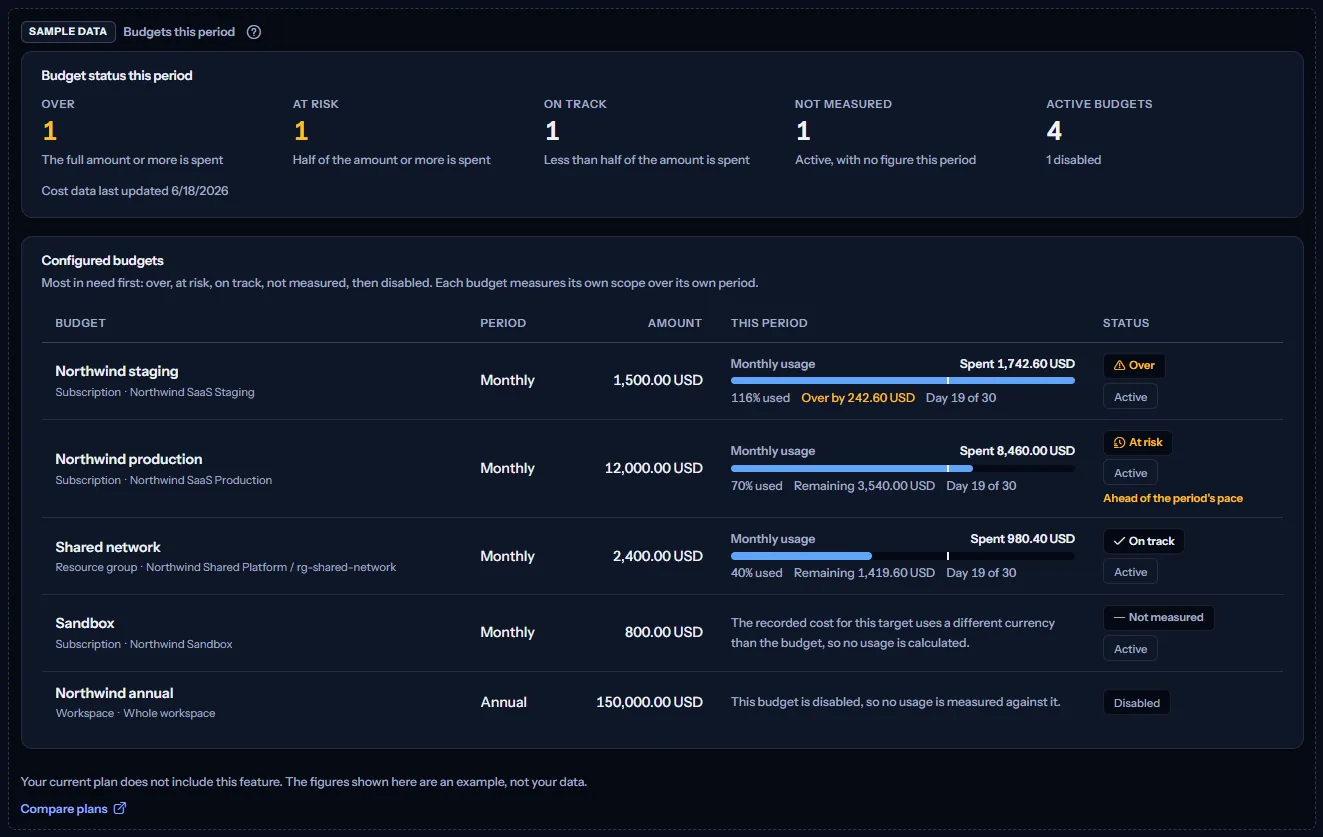
Task: Select the Shared network budget name
Action: tap(108, 547)
